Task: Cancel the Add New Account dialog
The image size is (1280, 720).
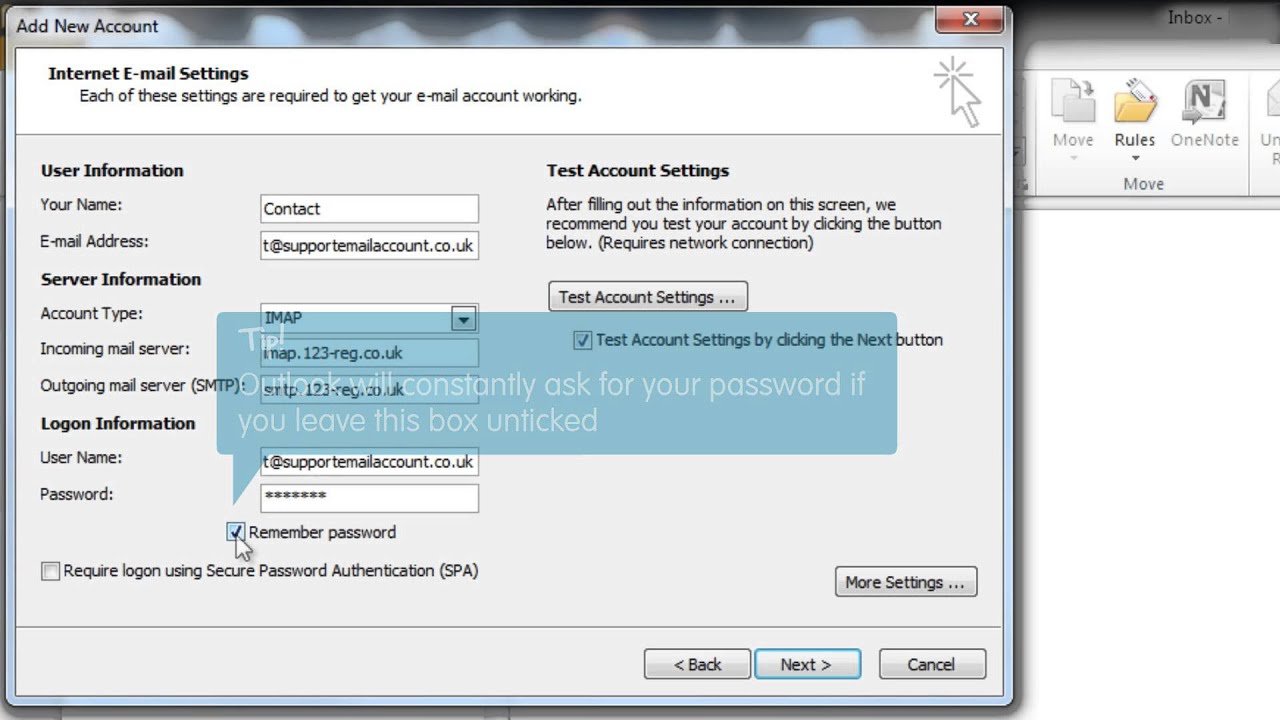Action: point(931,664)
